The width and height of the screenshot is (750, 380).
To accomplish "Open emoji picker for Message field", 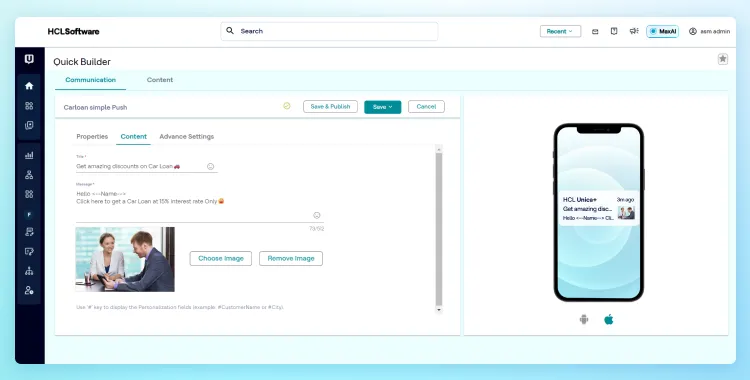I will click(317, 215).
